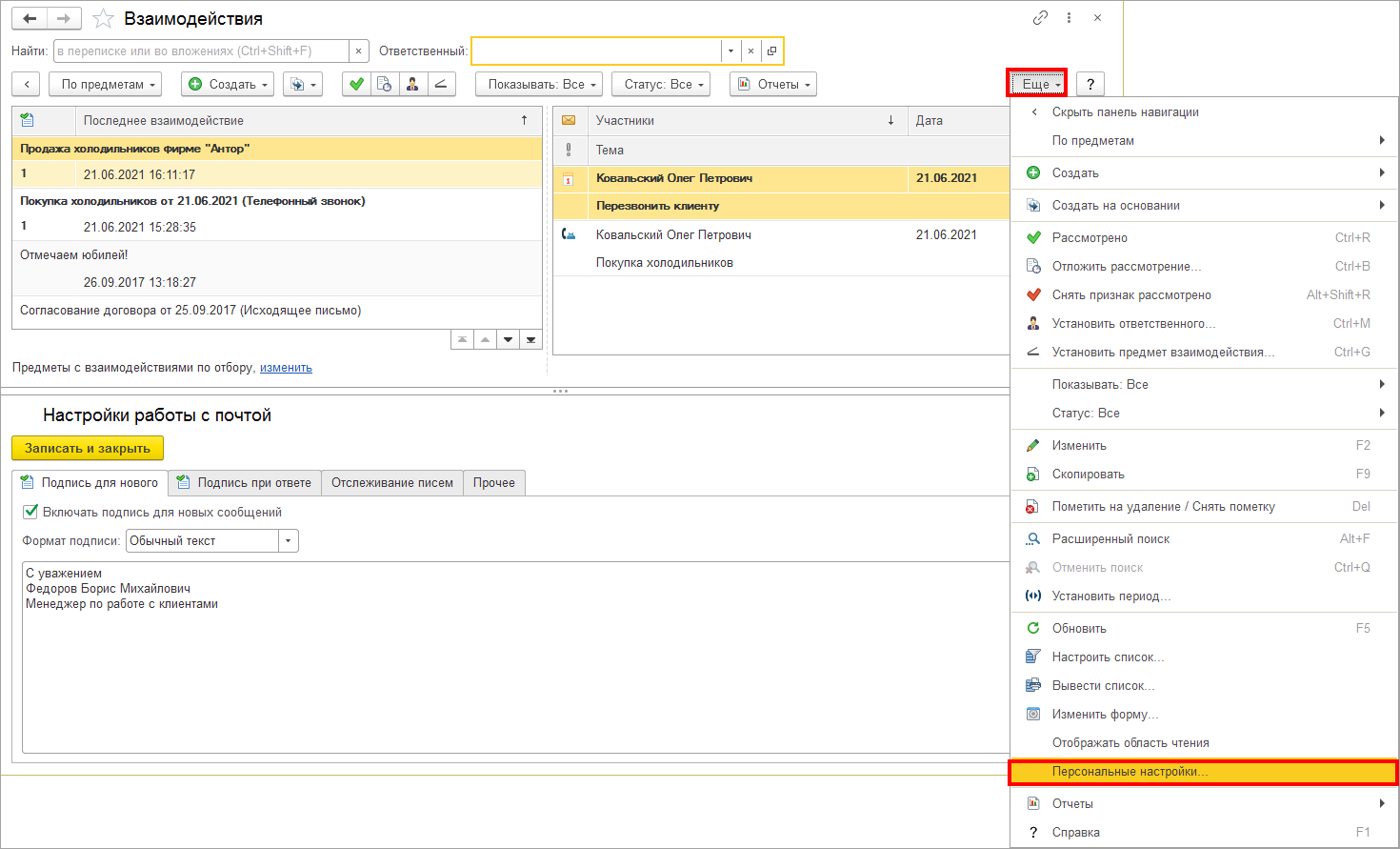Click the phone call icon in Ковальский's row
Image resolution: width=1400 pixels, height=849 pixels.
569,234
